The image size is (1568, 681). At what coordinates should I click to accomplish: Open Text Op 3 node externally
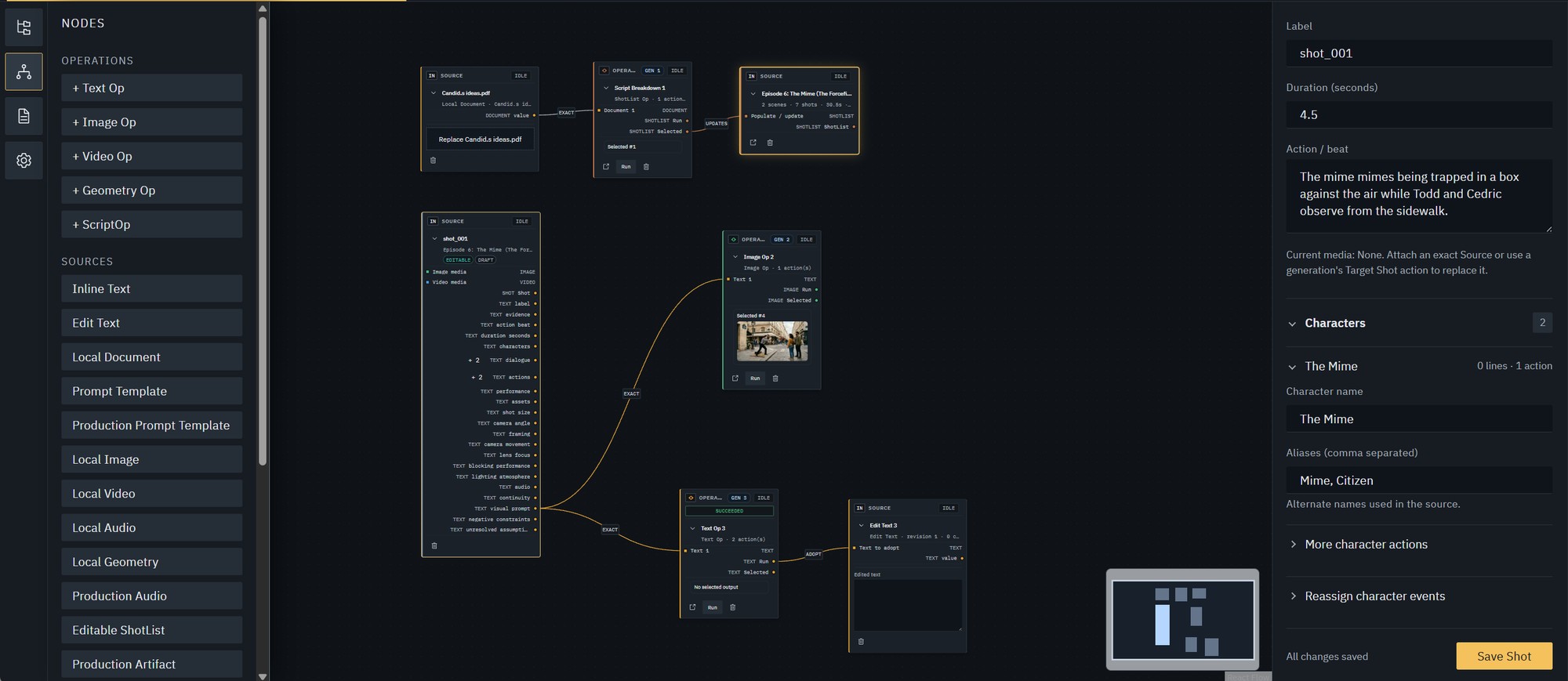pos(692,607)
